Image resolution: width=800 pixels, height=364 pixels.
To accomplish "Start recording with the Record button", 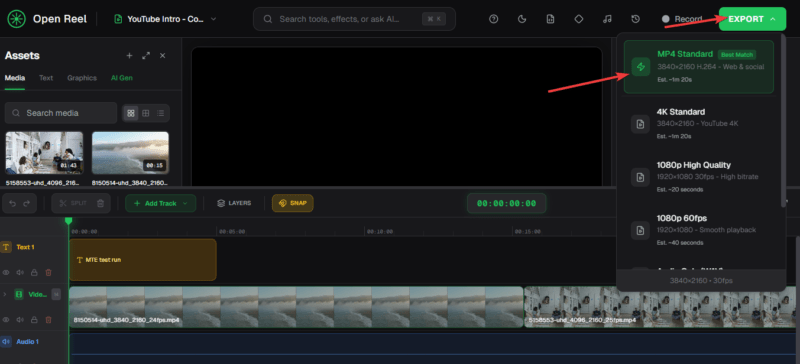I will click(x=682, y=19).
